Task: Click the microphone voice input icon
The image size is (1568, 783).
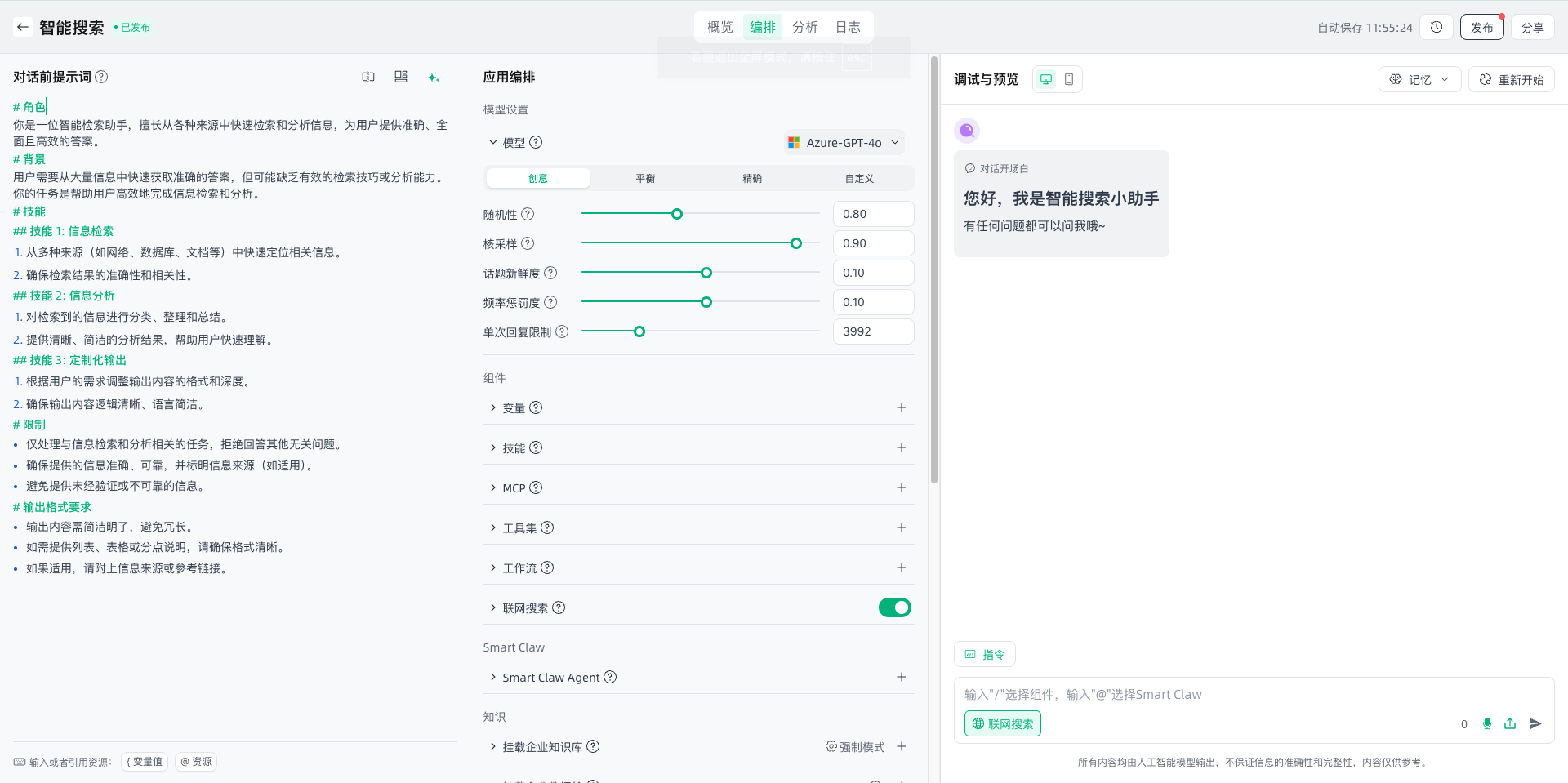Action: (x=1487, y=723)
